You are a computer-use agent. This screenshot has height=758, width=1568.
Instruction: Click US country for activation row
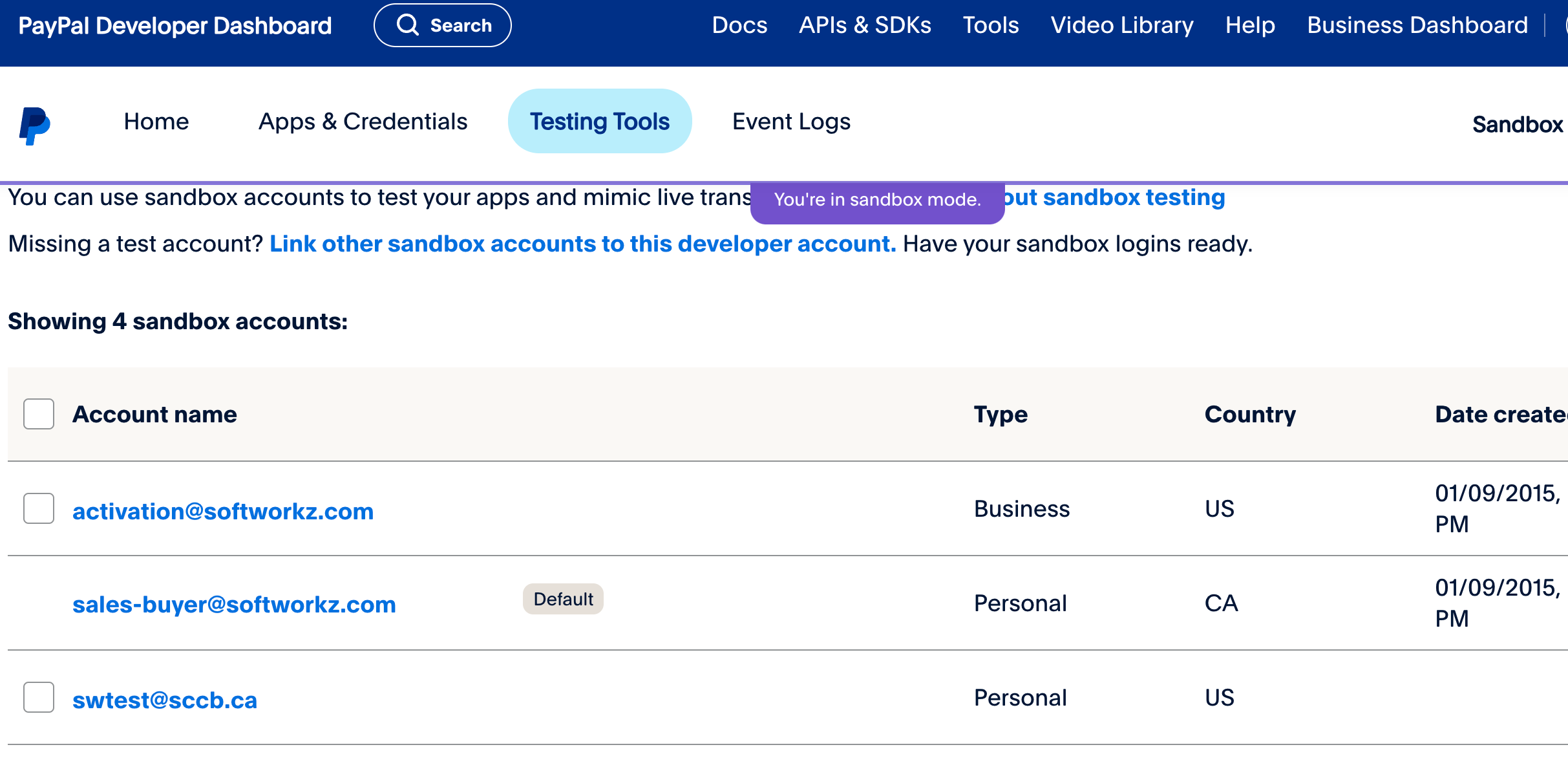click(x=1220, y=508)
